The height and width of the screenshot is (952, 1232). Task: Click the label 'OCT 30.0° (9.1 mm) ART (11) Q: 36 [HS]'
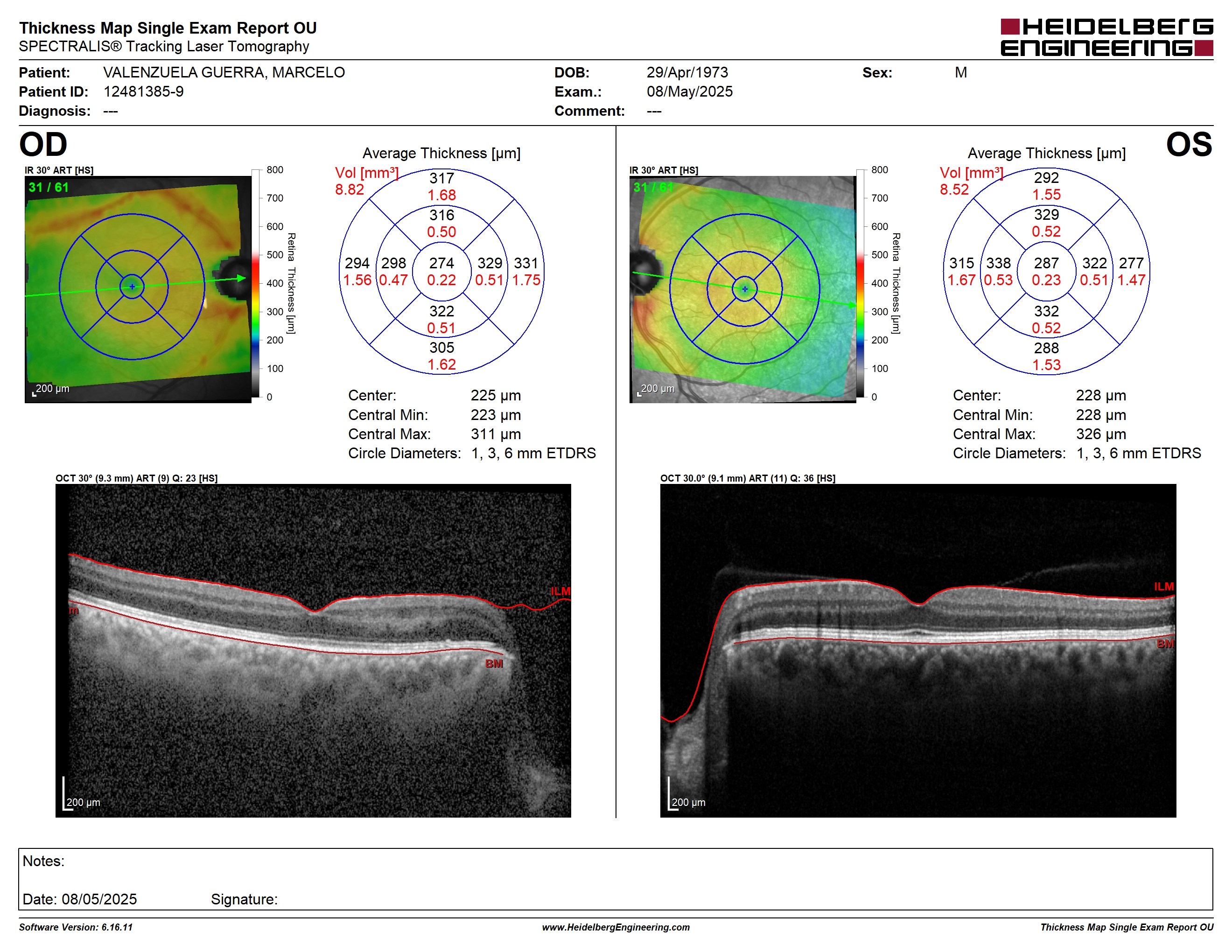click(748, 478)
